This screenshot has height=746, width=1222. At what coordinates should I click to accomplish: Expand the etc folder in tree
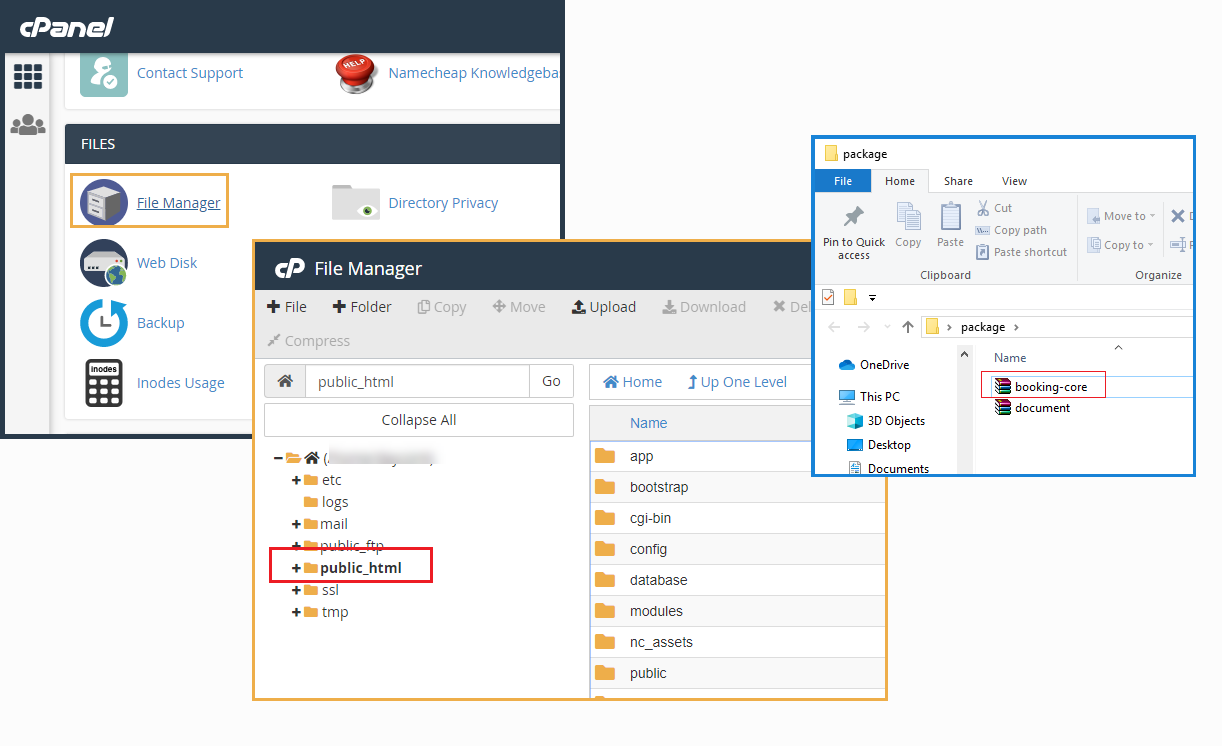click(296, 480)
